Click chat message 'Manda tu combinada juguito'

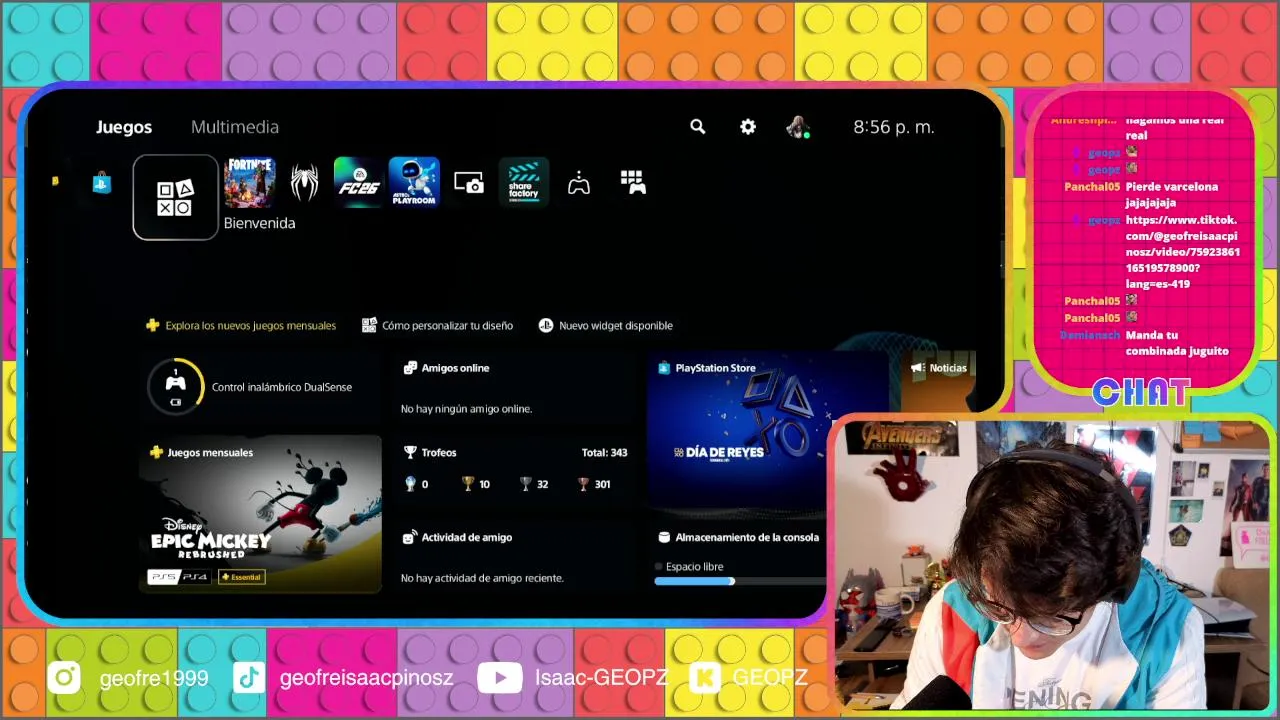1177,343
